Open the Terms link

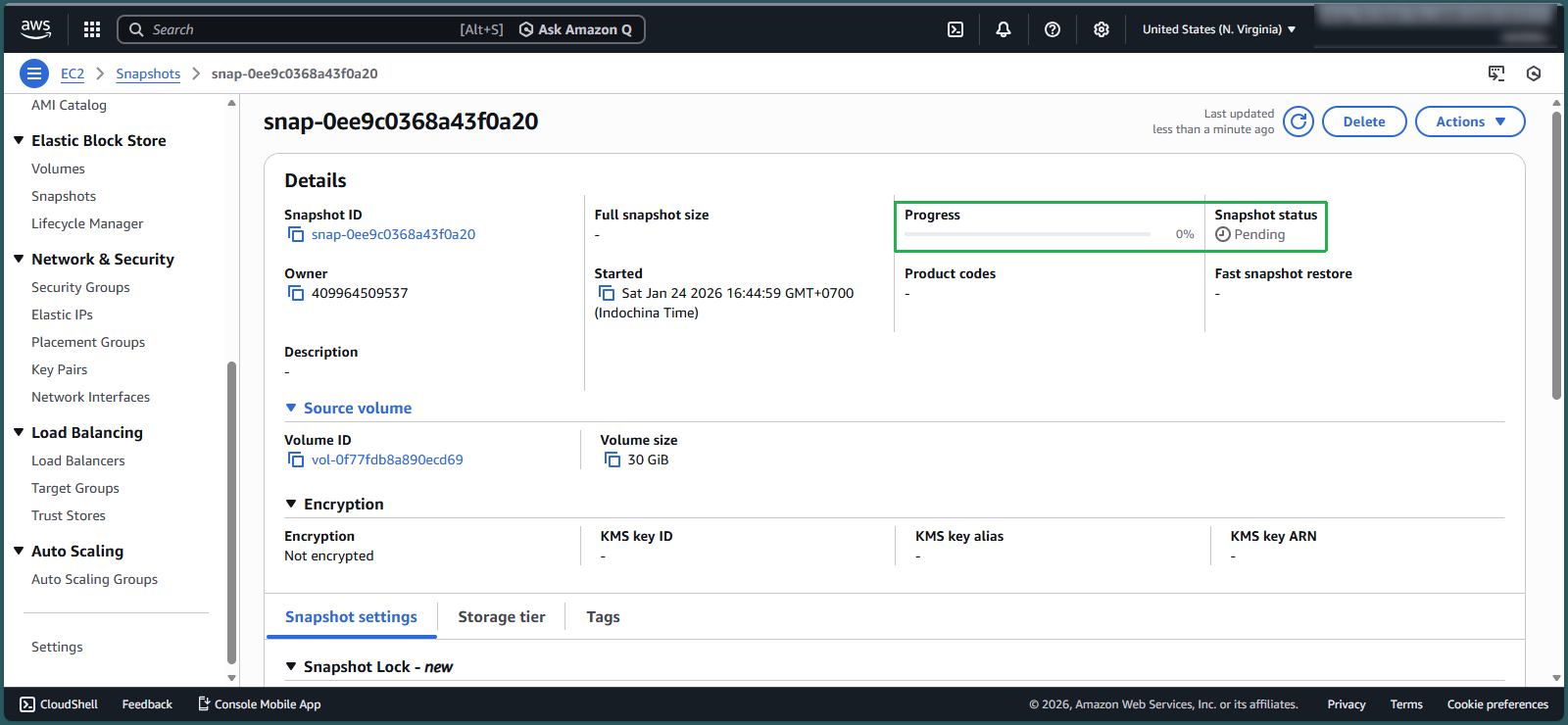[1406, 704]
